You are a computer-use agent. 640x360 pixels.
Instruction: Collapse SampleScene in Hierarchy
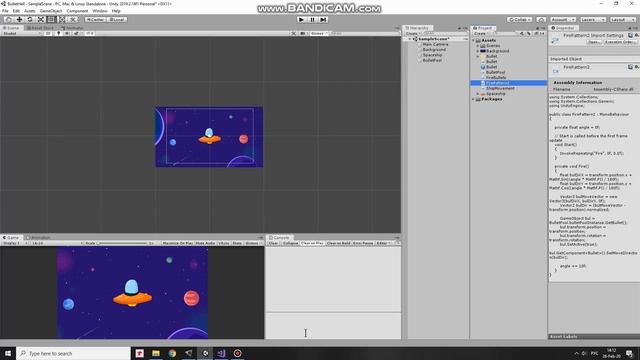(x=410, y=39)
